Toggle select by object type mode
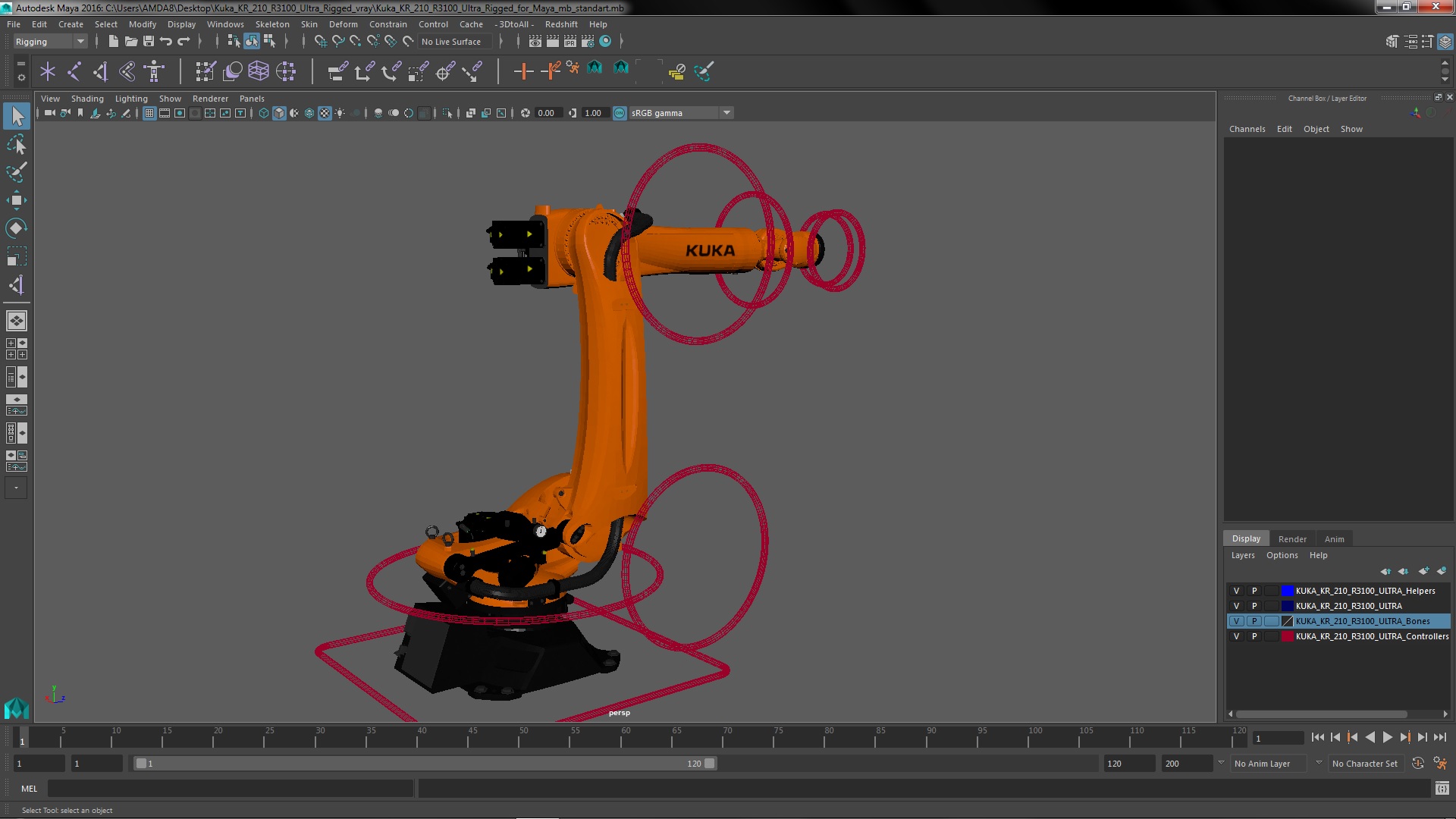Image resolution: width=1456 pixels, height=819 pixels. [252, 42]
